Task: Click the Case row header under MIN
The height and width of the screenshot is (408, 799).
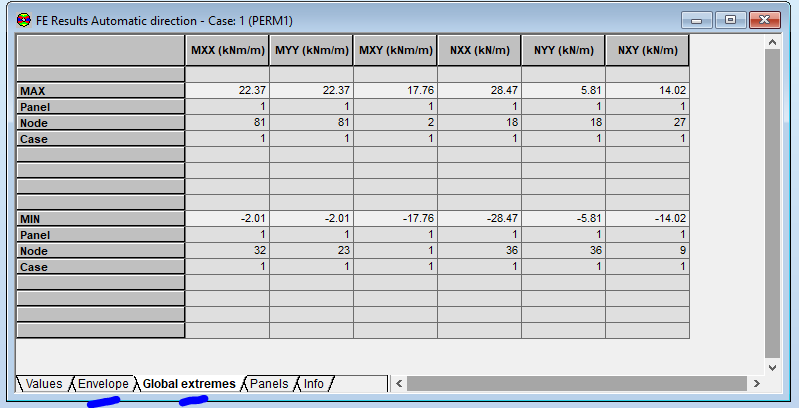Action: coord(100,266)
